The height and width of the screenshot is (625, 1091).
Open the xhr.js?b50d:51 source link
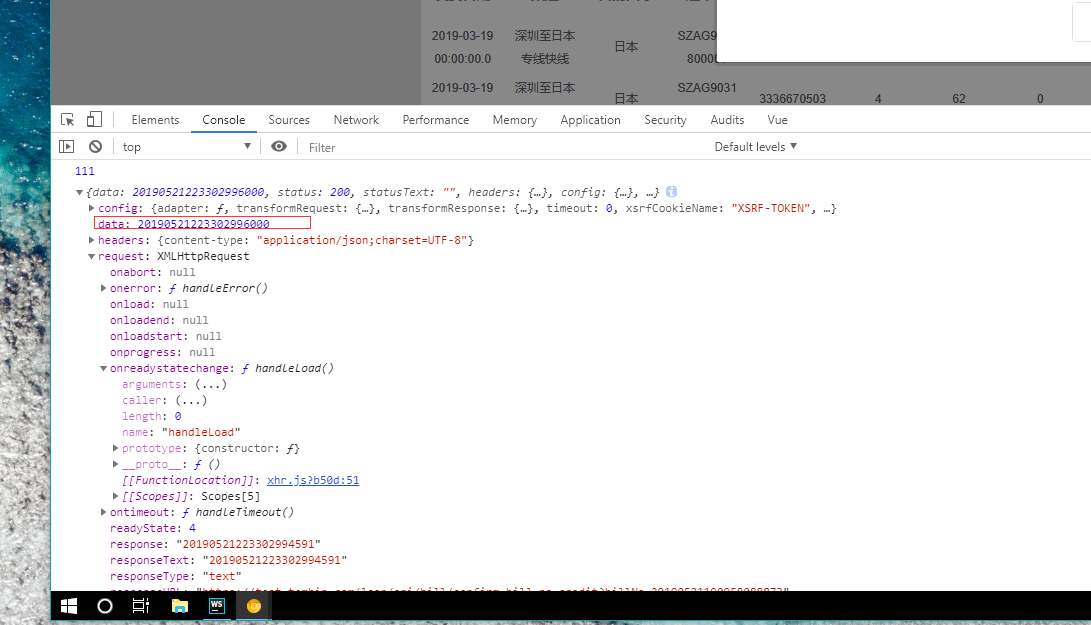pyautogui.click(x=313, y=479)
